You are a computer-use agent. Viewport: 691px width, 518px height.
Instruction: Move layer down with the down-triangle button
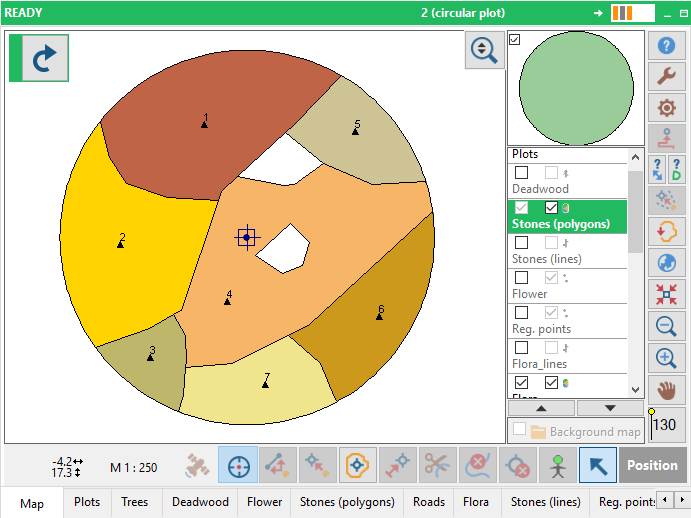pyautogui.click(x=610, y=408)
